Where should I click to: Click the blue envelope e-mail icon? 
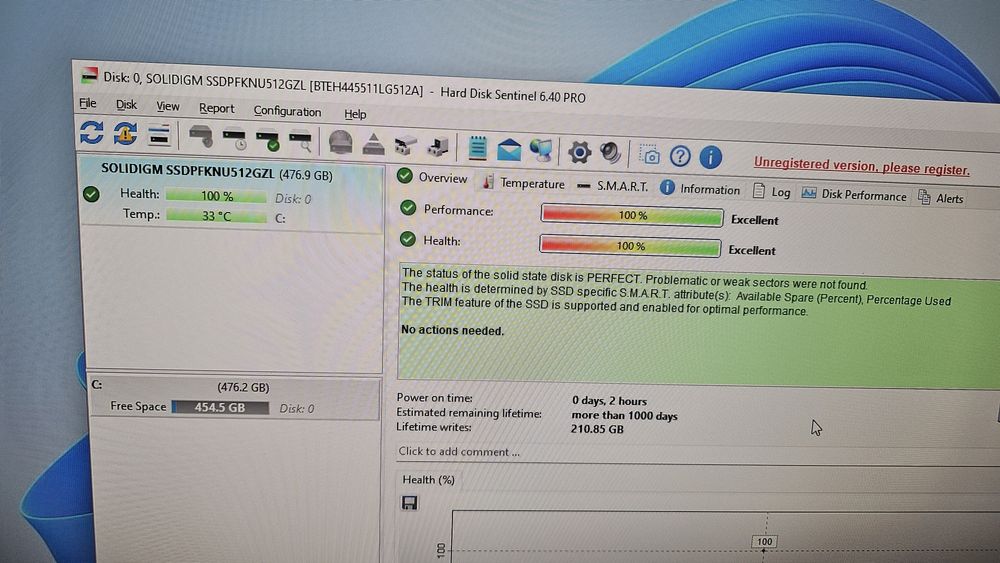[509, 150]
